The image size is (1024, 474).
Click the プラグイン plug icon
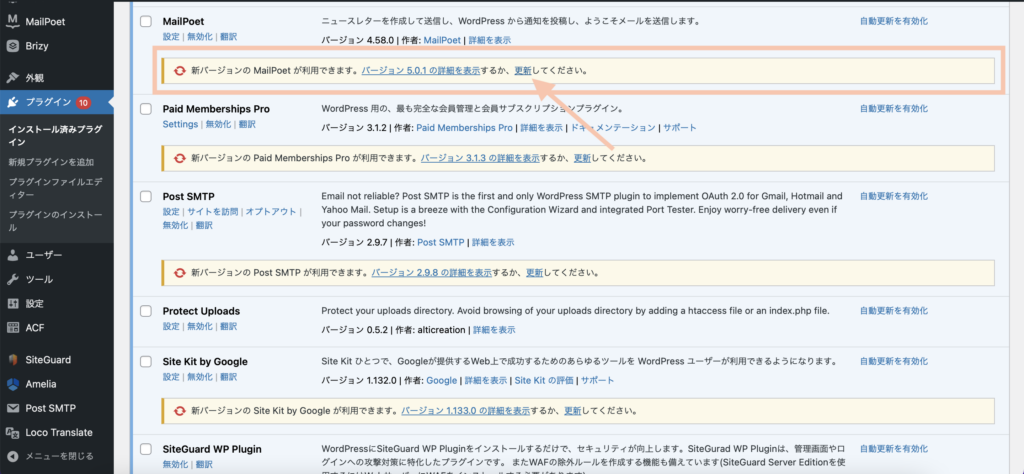point(12,102)
